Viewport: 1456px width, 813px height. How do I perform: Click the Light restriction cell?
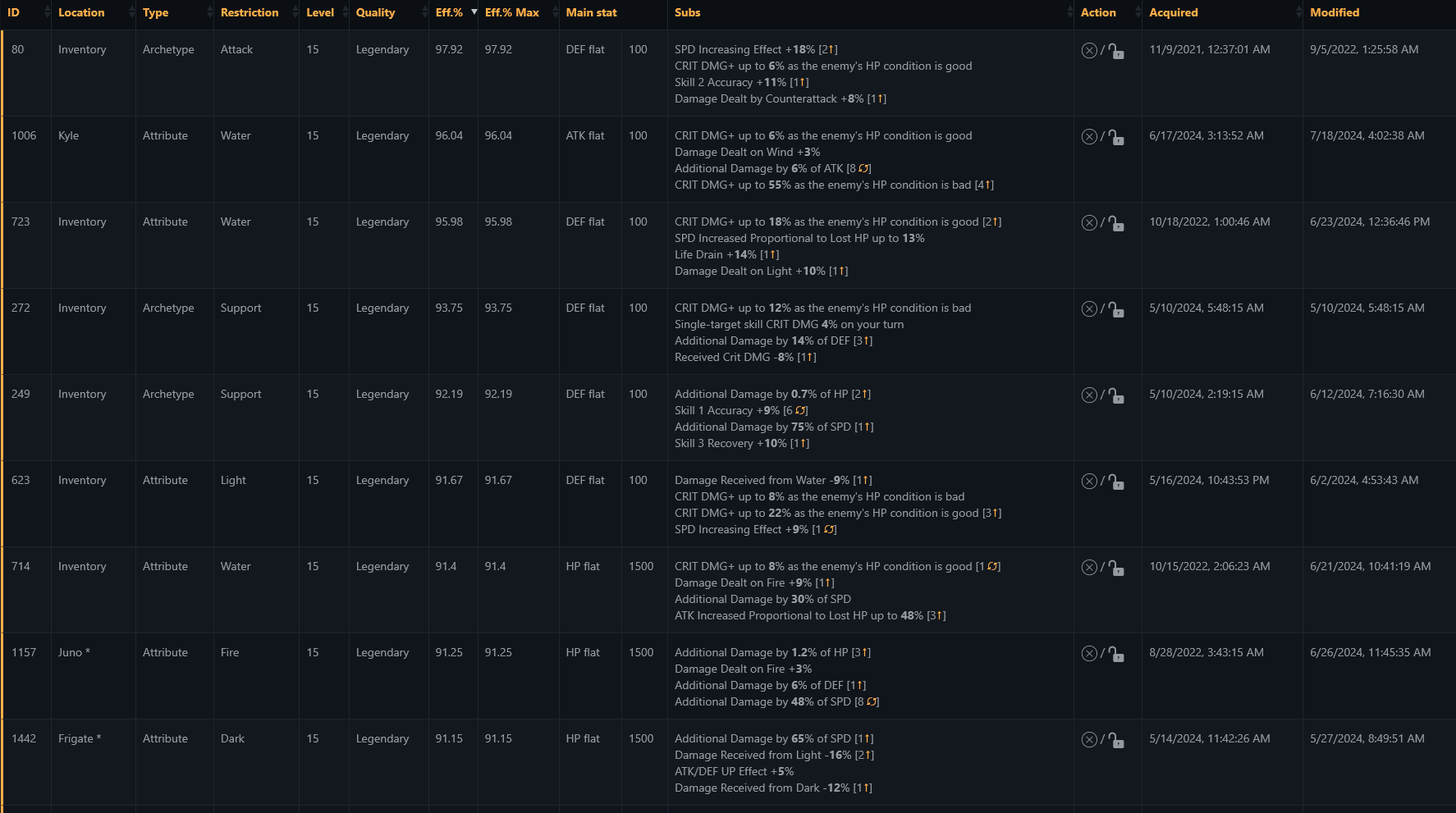click(x=233, y=480)
